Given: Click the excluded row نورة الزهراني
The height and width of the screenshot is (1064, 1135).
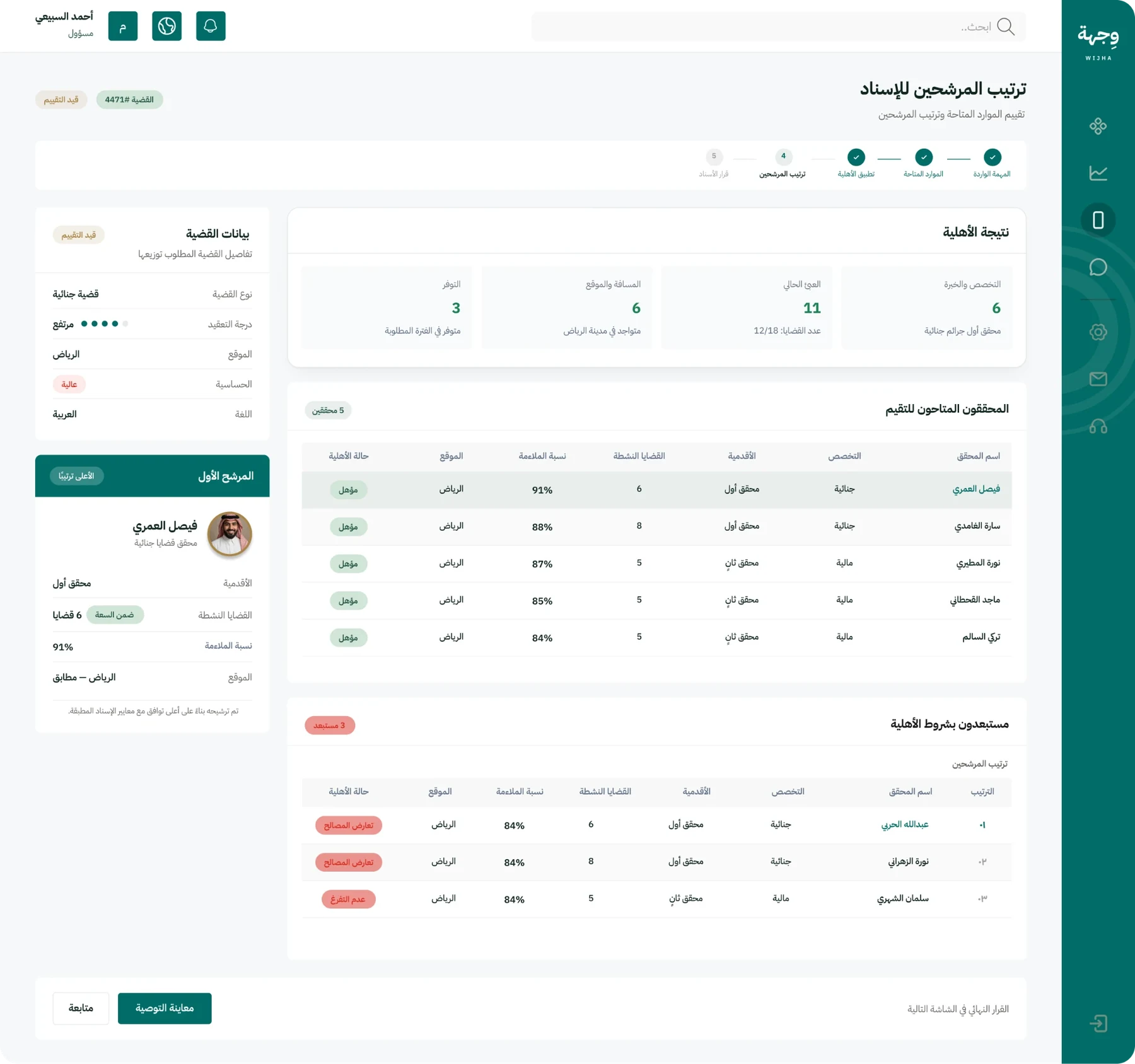Looking at the screenshot, I should [656, 862].
